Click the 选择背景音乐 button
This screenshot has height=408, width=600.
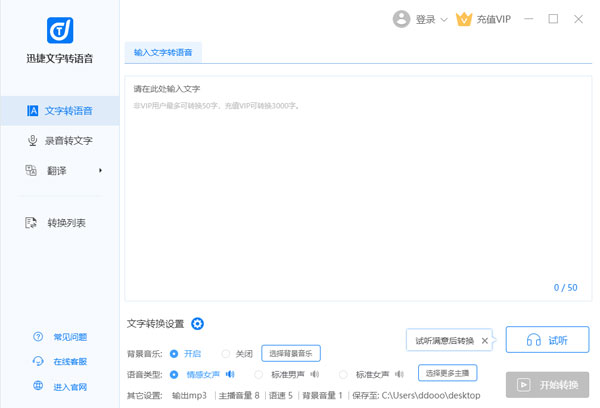click(291, 353)
